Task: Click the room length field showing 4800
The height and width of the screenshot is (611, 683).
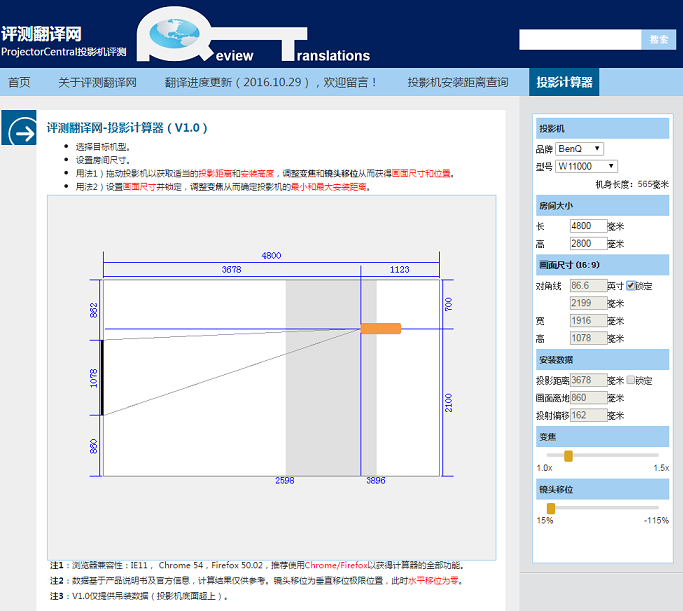Action: (588, 226)
